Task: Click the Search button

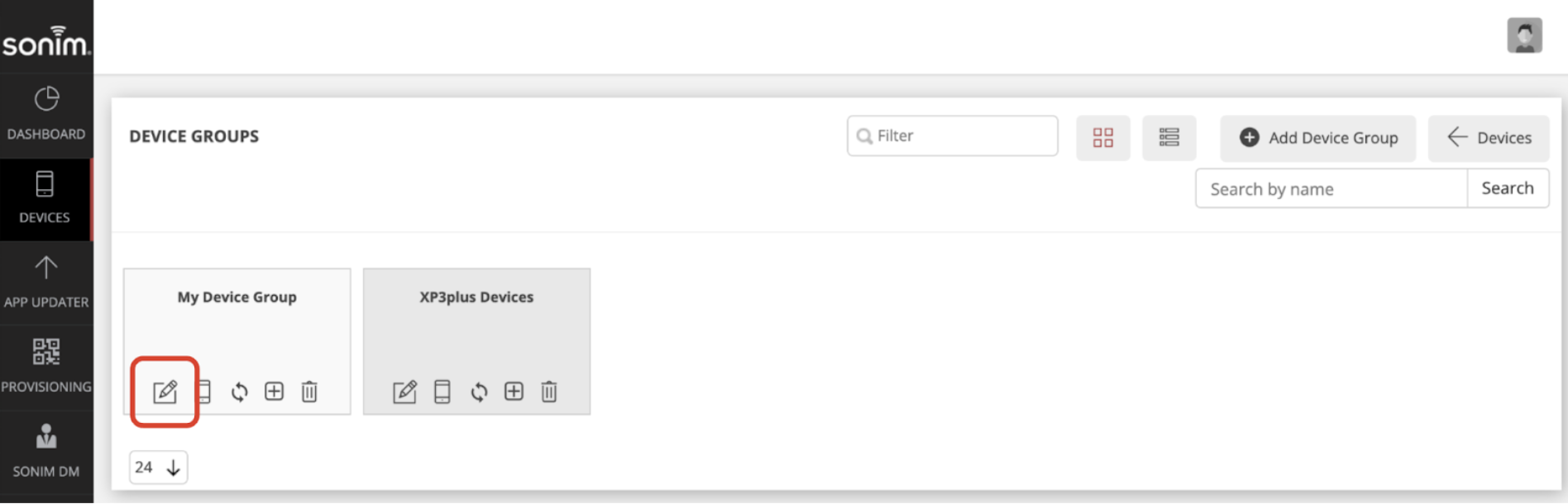Action: click(1508, 188)
